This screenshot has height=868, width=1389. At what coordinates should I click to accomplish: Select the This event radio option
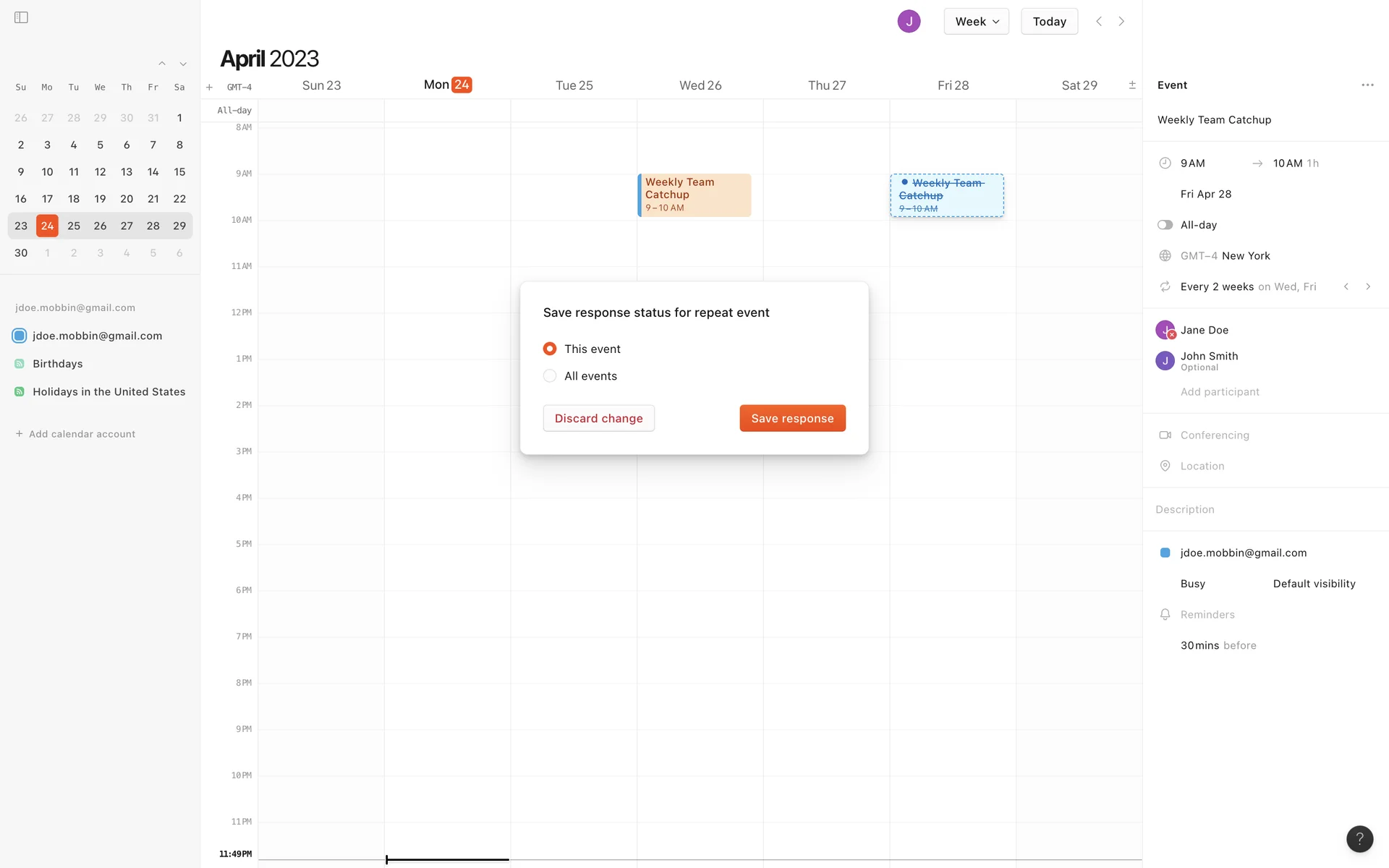click(x=550, y=349)
